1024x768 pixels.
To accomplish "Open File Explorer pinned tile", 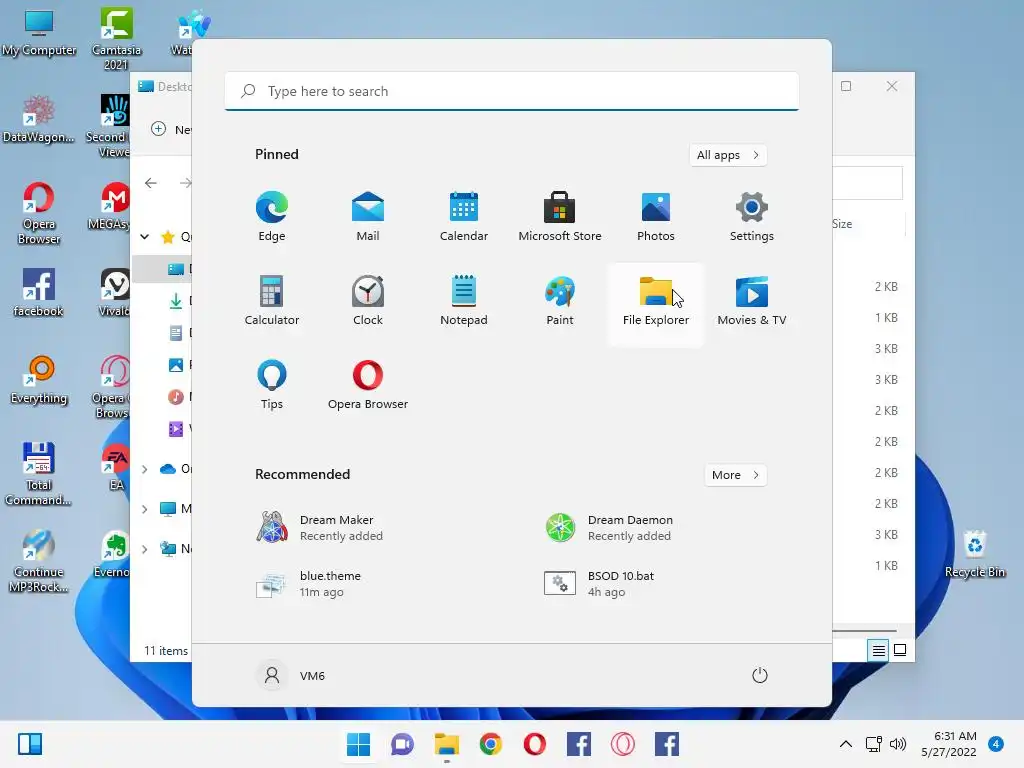I will [656, 304].
